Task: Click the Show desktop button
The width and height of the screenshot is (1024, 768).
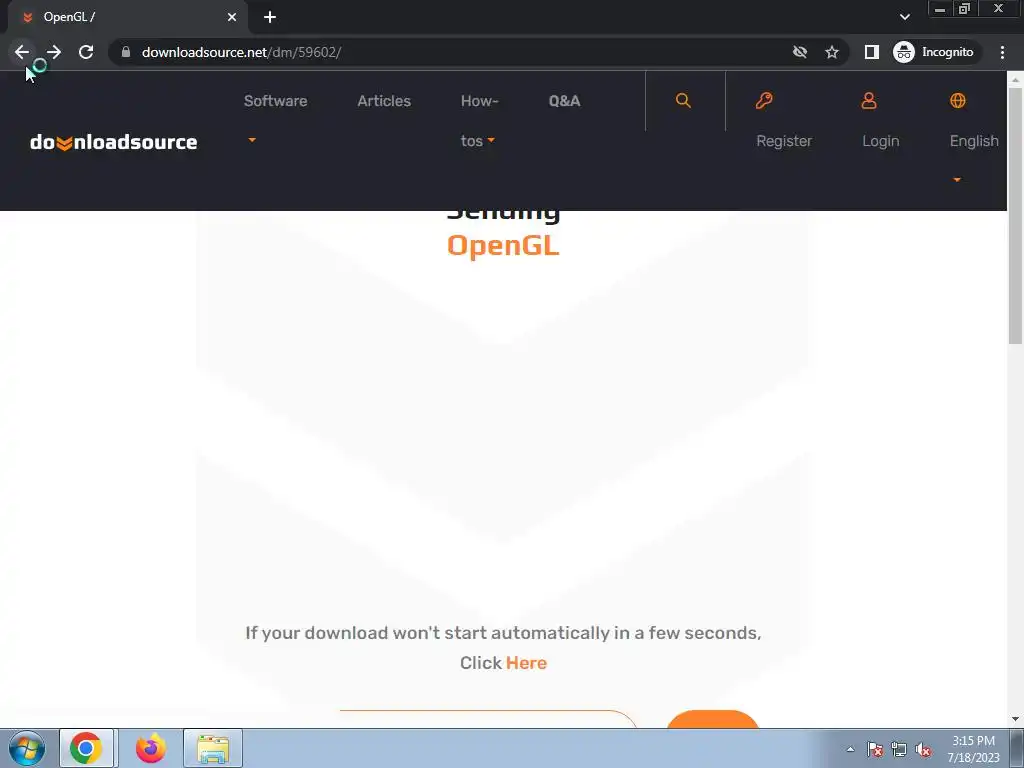Action: (x=1017, y=748)
